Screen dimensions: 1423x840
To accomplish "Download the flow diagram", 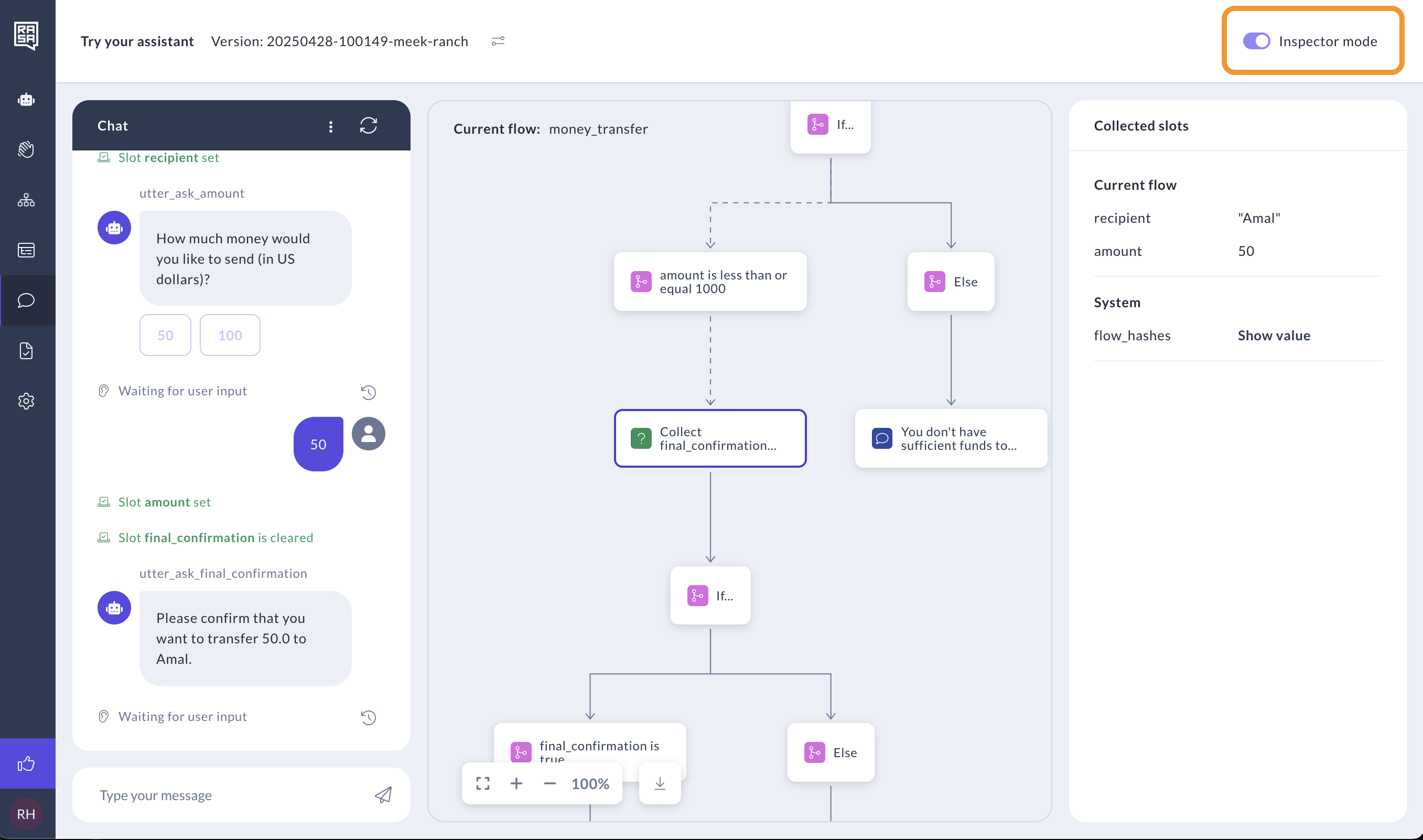I will pyautogui.click(x=660, y=783).
